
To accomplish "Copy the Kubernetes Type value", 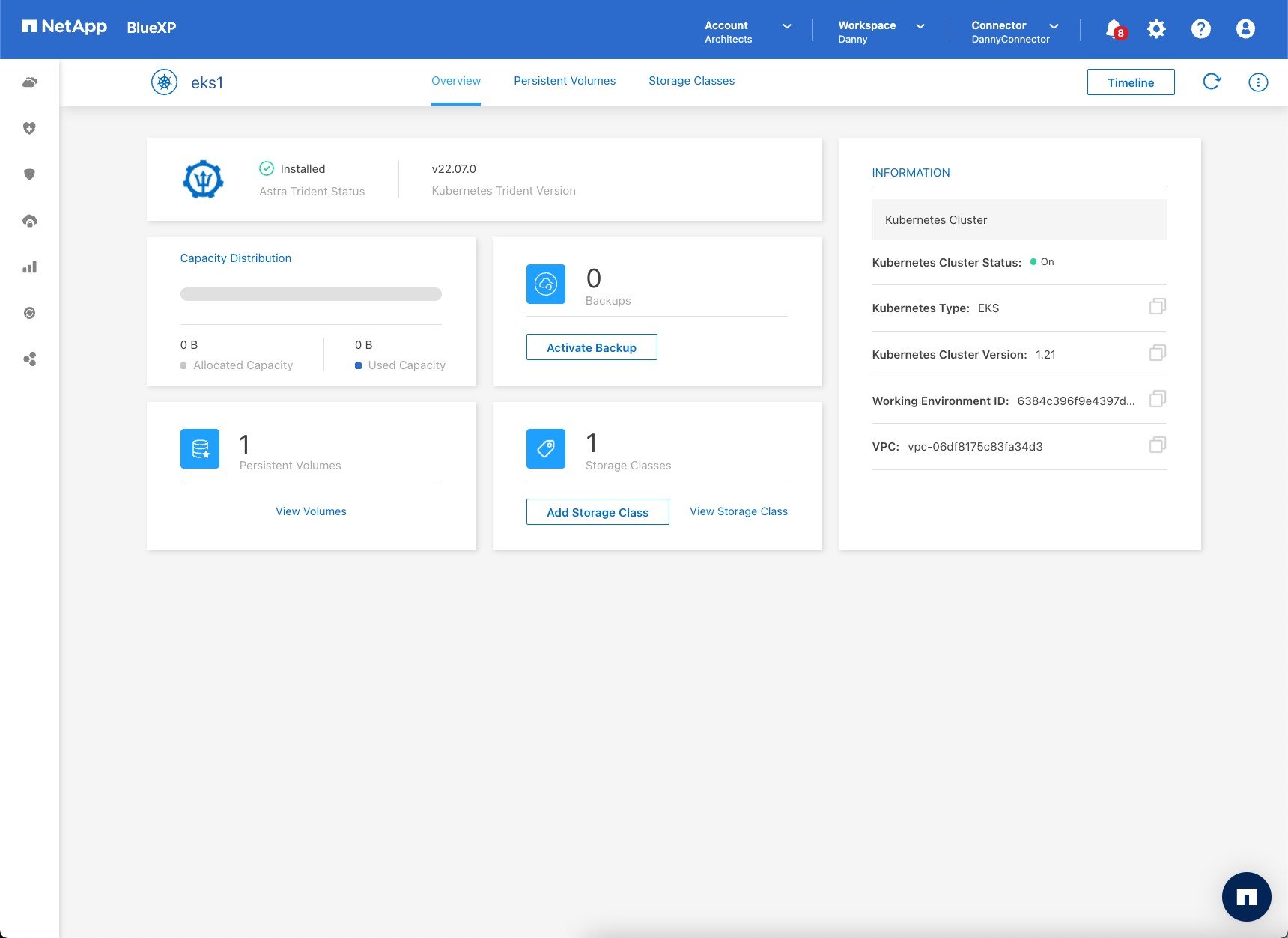I will pyautogui.click(x=1157, y=307).
